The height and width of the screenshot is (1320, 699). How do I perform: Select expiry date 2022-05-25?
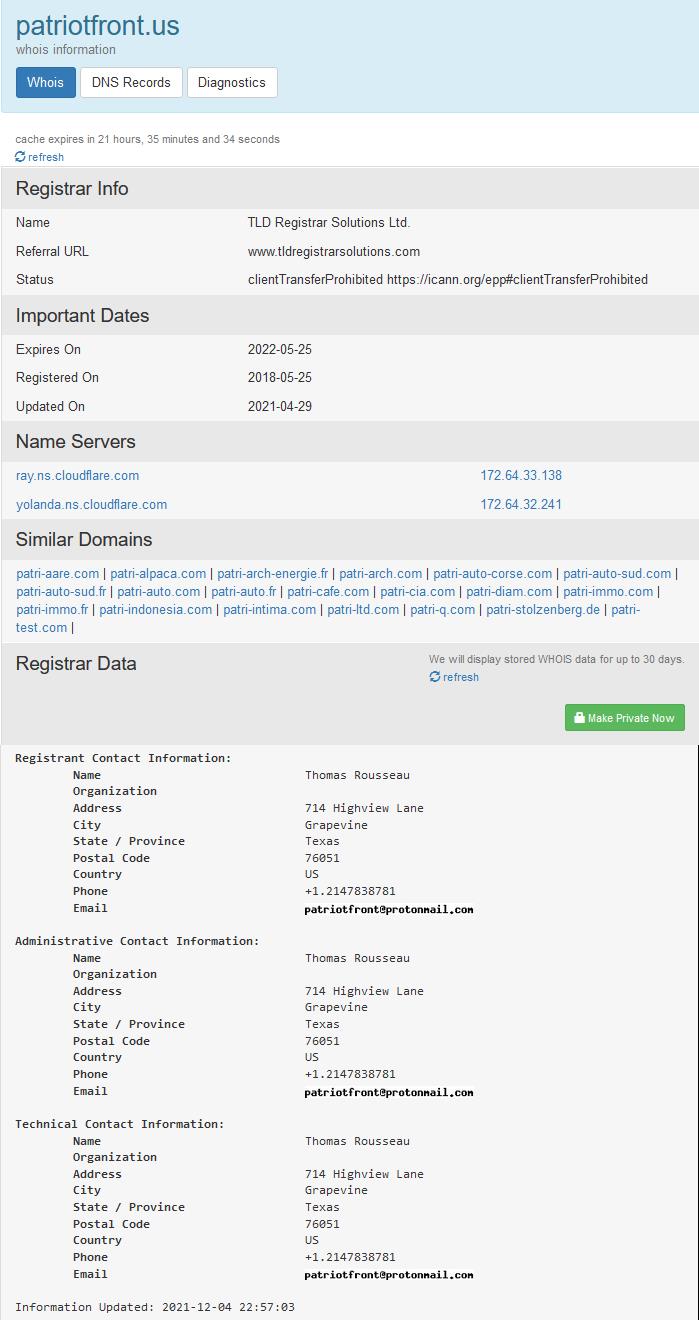coord(280,350)
